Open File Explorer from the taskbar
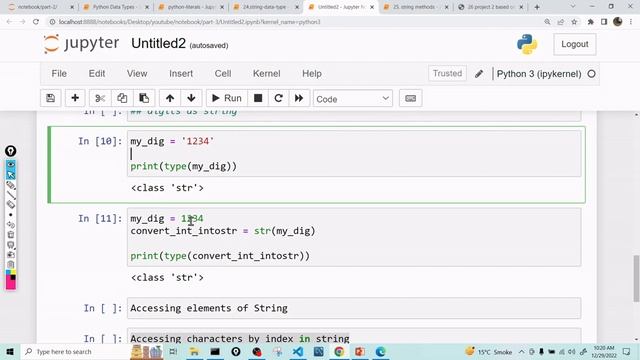 pyautogui.click(x=194, y=351)
